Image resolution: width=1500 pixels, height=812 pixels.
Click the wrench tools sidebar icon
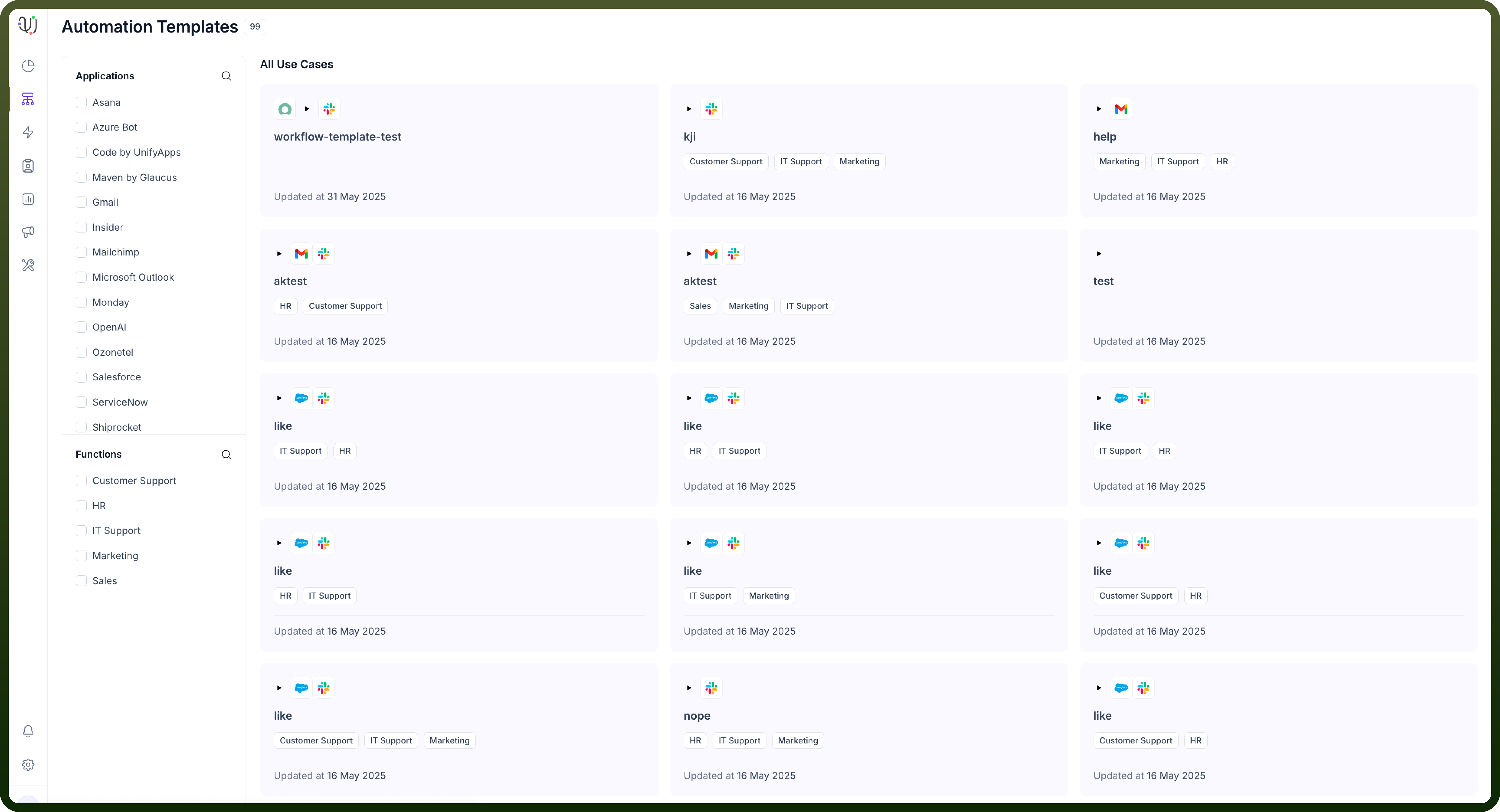(x=28, y=265)
